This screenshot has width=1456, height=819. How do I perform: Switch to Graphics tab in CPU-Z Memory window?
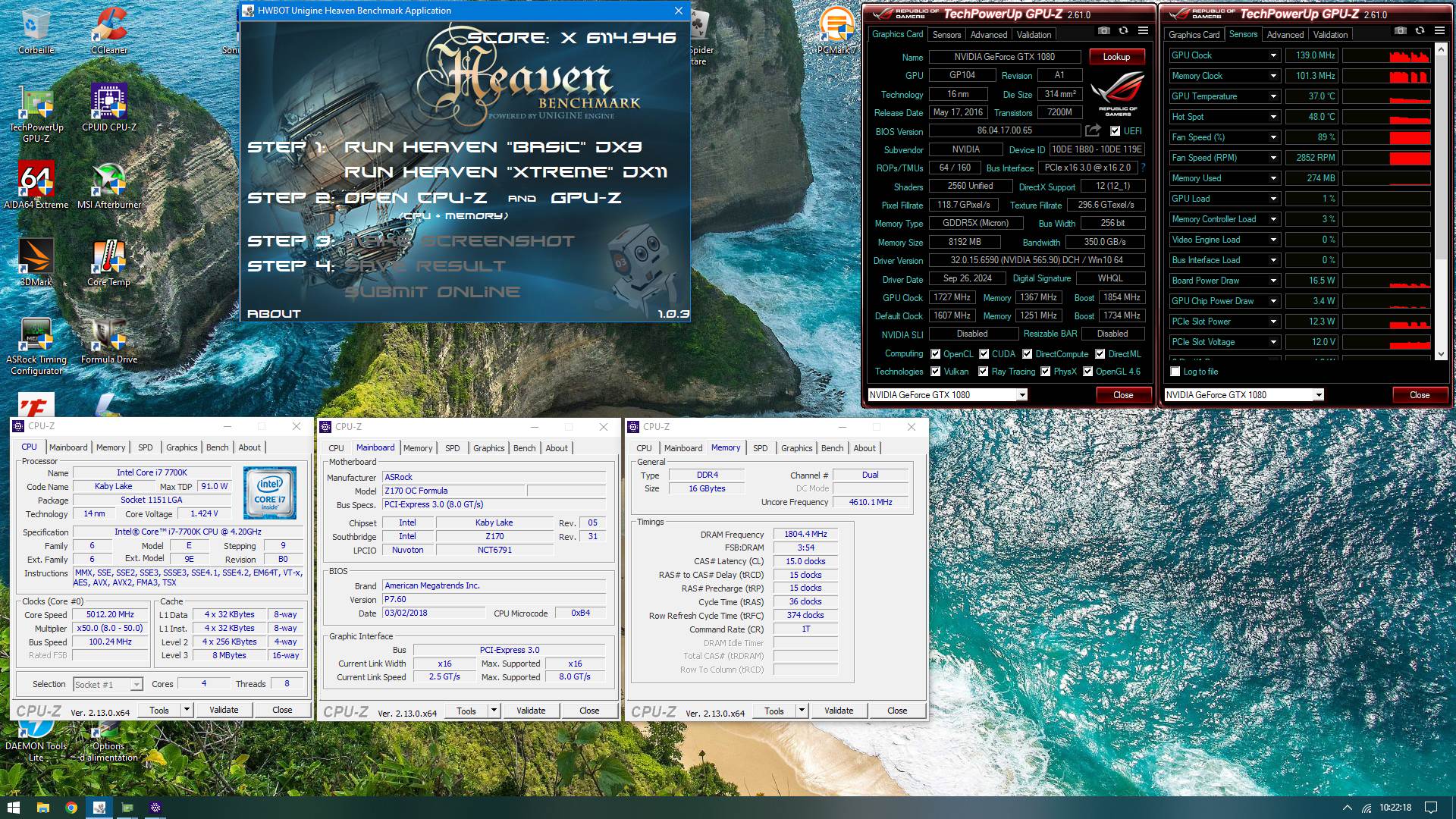[x=796, y=448]
